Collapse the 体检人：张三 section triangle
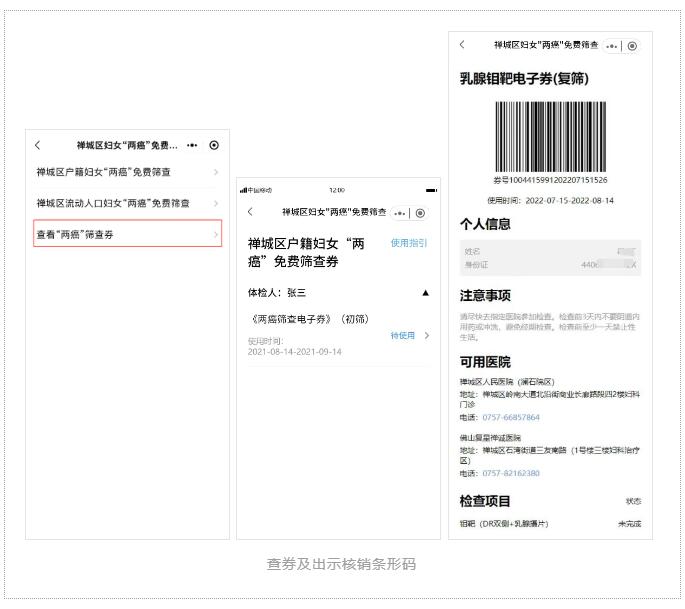This screenshot has width=685, height=609. pos(425,293)
